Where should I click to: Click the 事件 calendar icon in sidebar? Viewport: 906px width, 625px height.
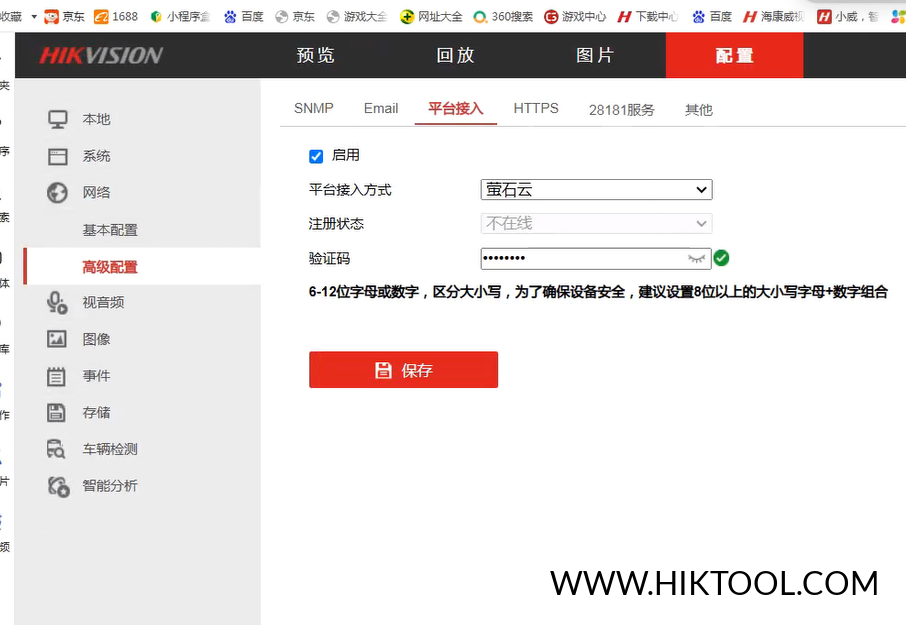click(x=56, y=376)
